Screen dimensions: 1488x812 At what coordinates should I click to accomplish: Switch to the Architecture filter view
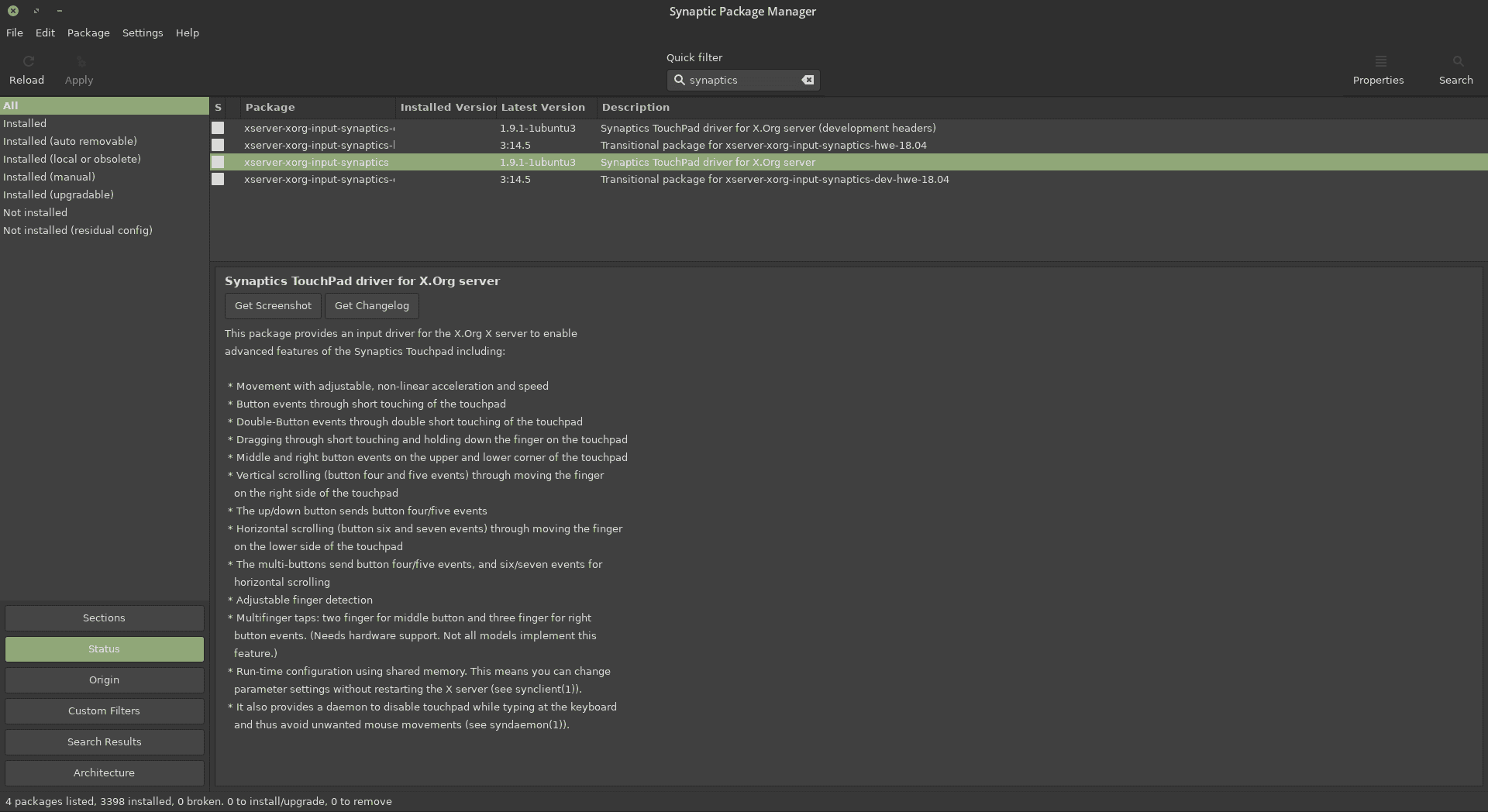click(x=105, y=772)
